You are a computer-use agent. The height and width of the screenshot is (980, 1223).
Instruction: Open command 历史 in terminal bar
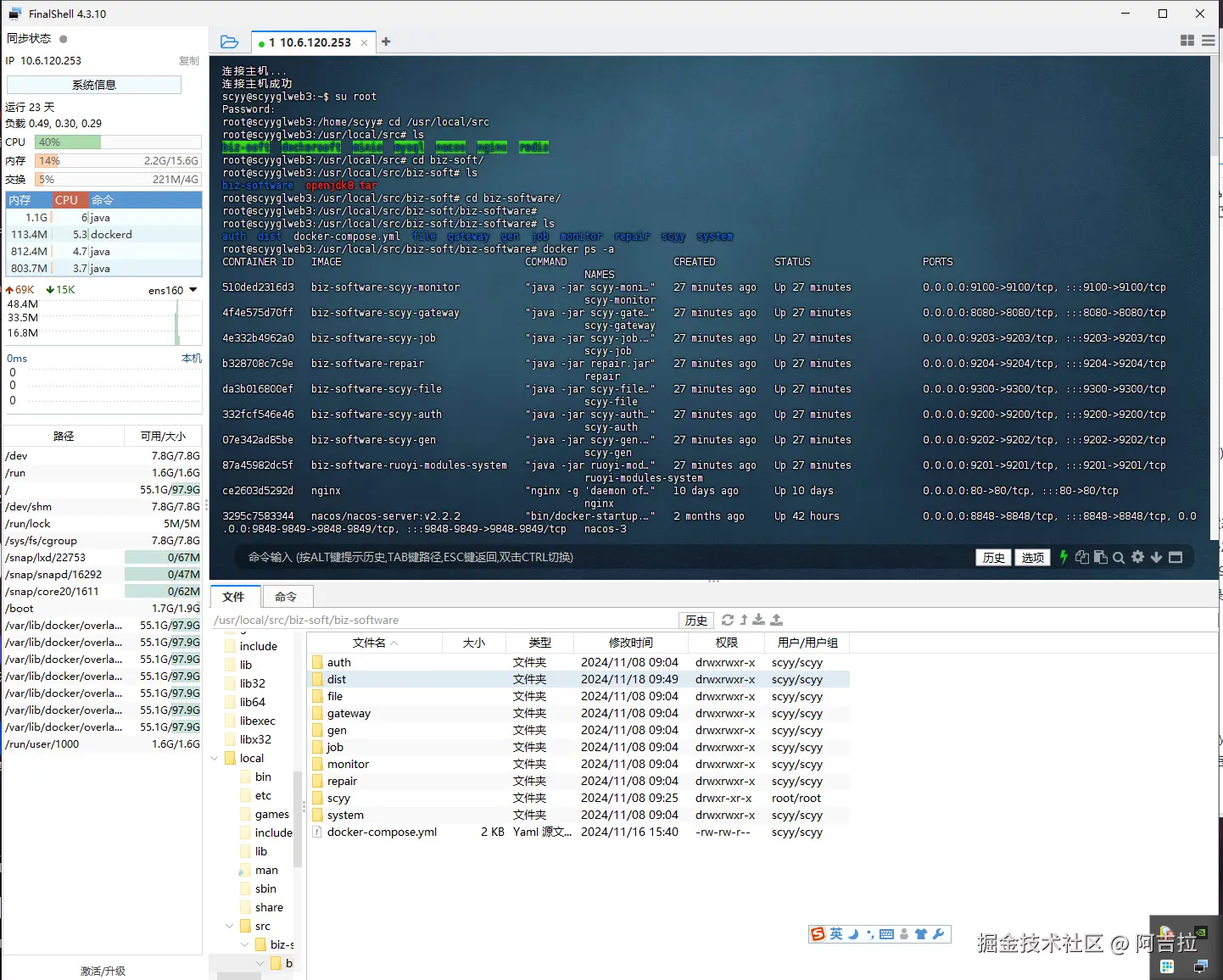tap(994, 557)
